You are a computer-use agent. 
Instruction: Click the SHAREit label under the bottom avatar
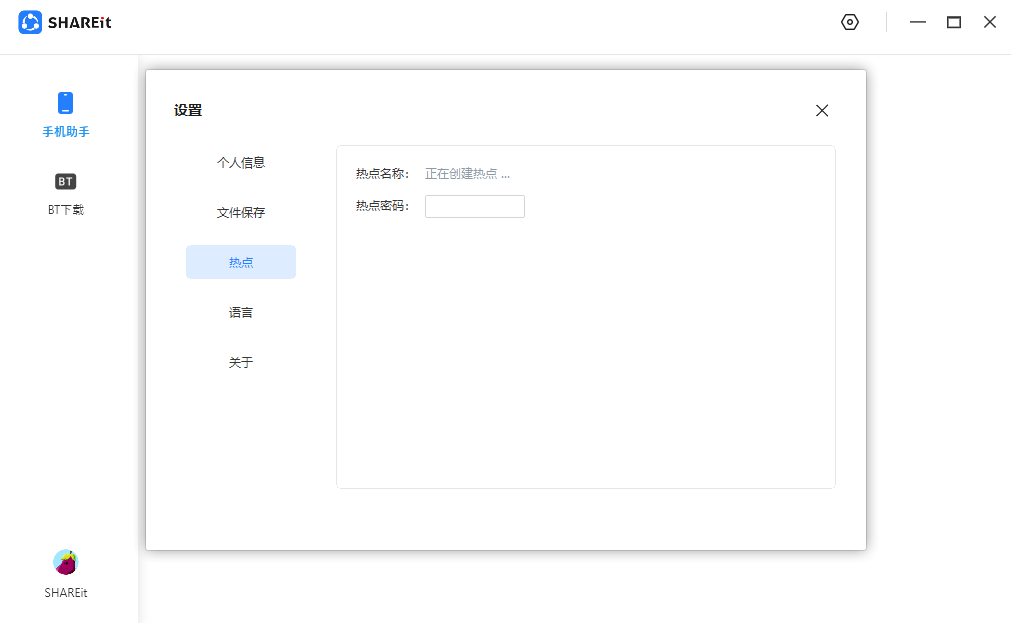pos(65,592)
